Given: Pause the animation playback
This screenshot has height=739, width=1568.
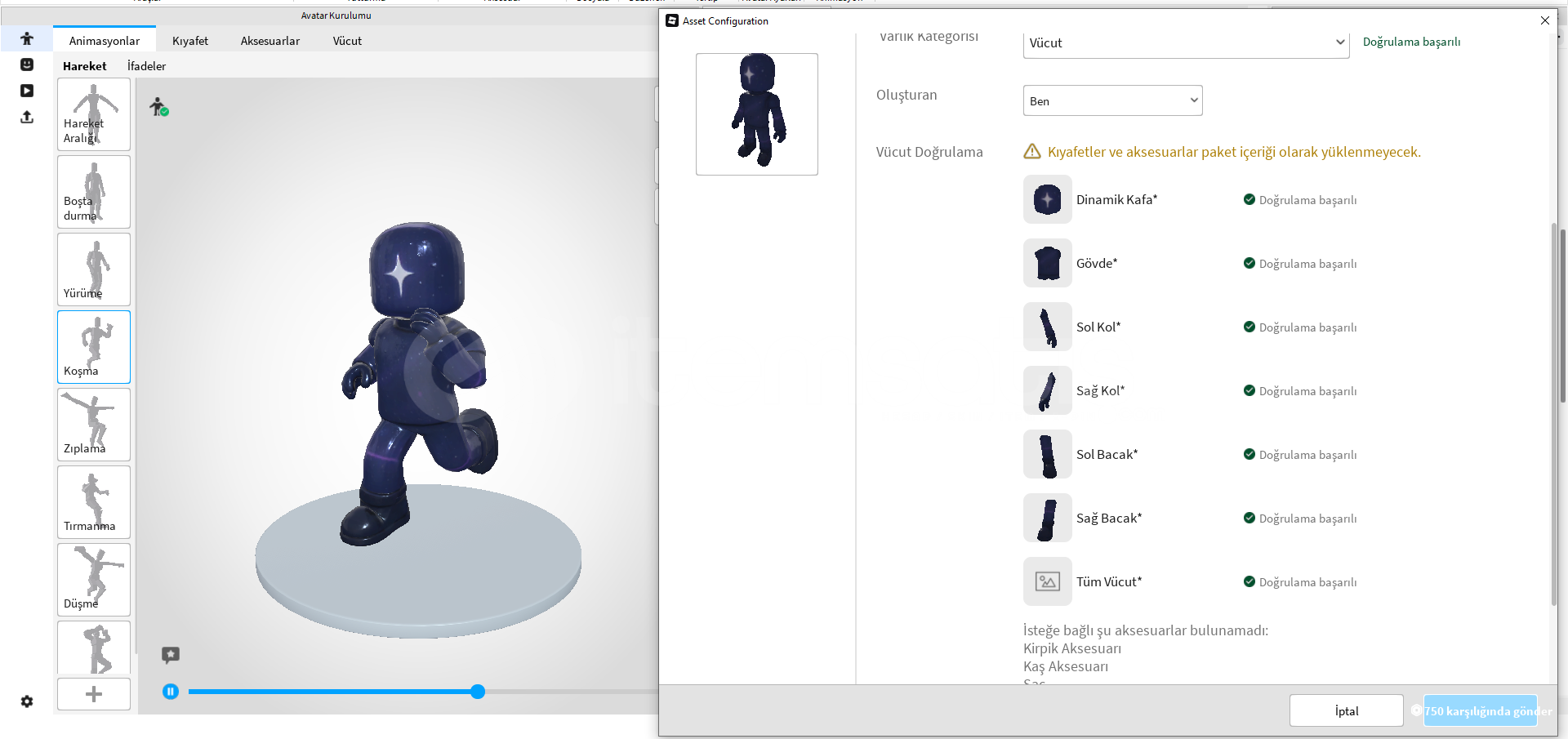Looking at the screenshot, I should coord(170,692).
